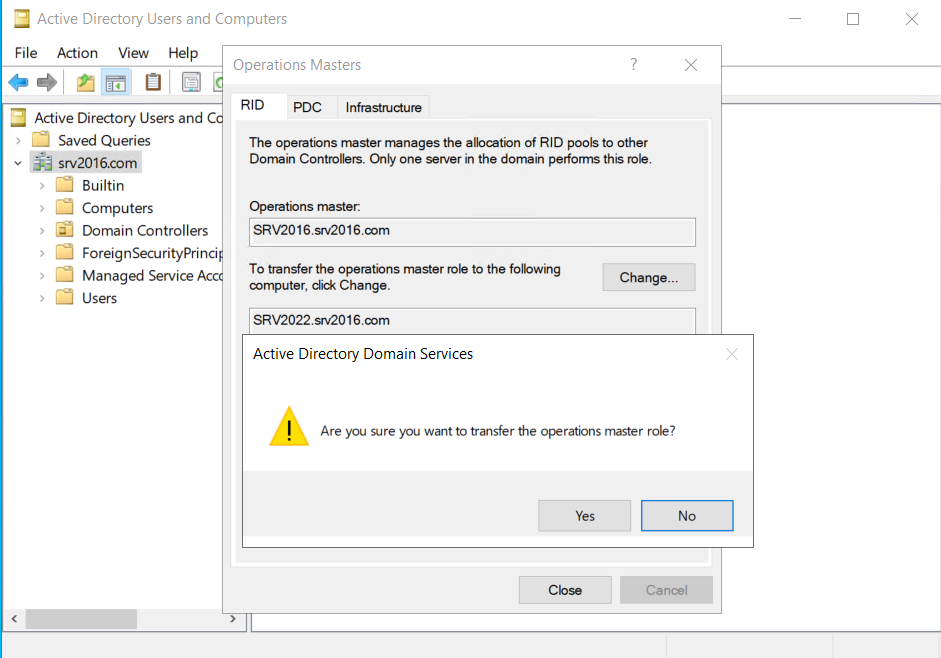
Task: Select the srv2016.com domain label
Action: 97,163
